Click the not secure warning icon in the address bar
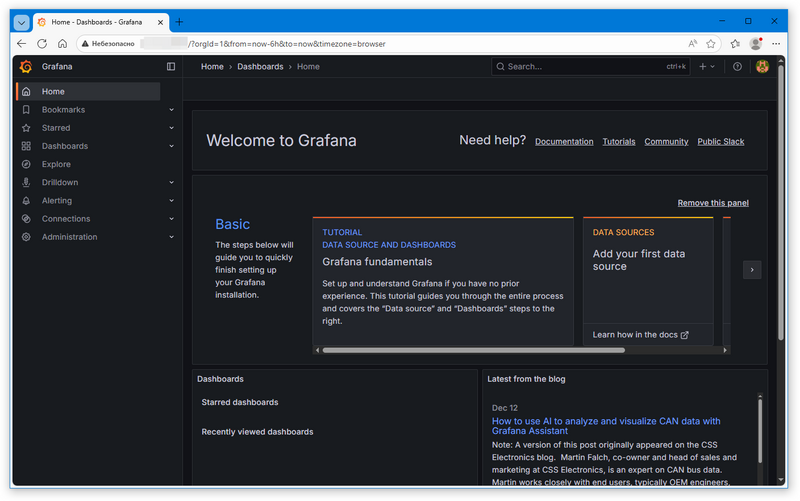This screenshot has height=501, width=800. (85, 44)
